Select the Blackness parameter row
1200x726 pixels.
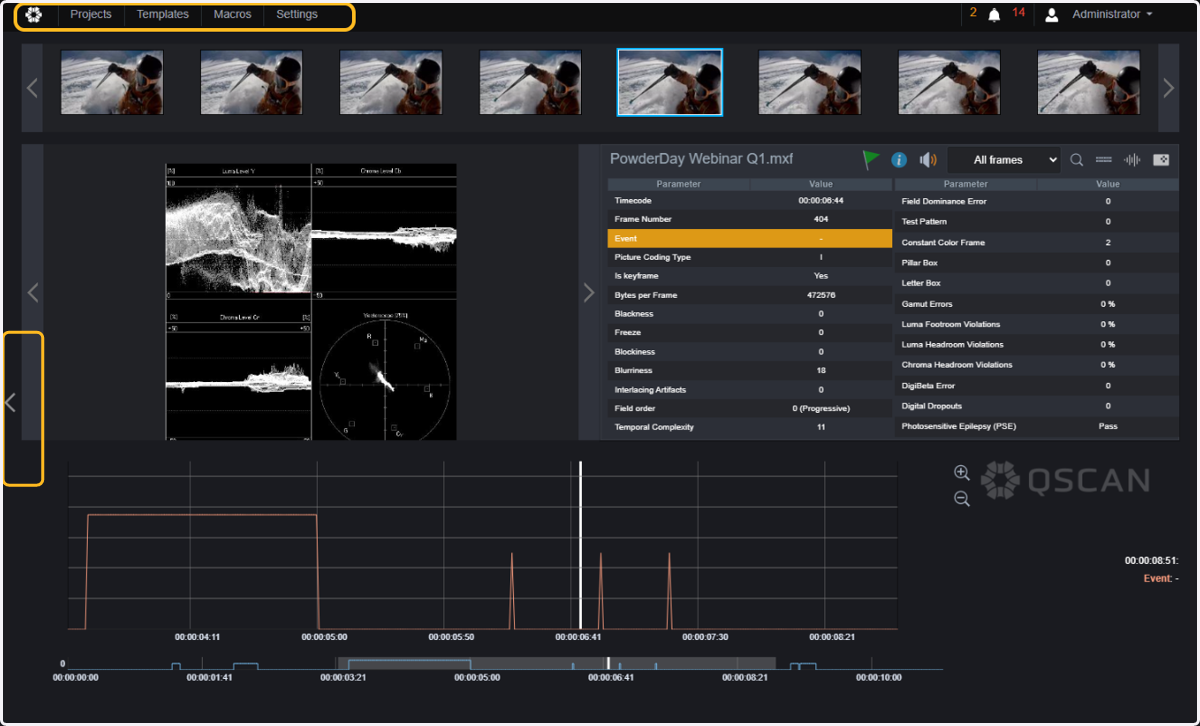pos(750,314)
